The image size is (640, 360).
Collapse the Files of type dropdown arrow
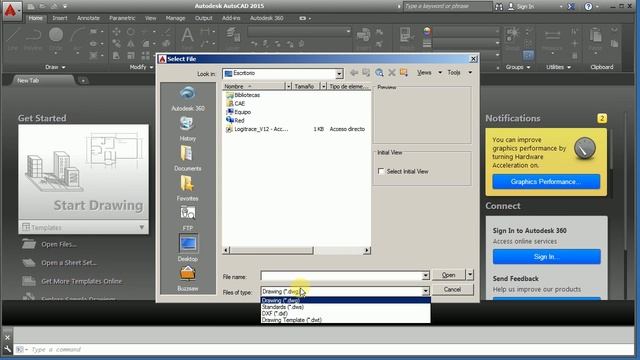(425, 291)
